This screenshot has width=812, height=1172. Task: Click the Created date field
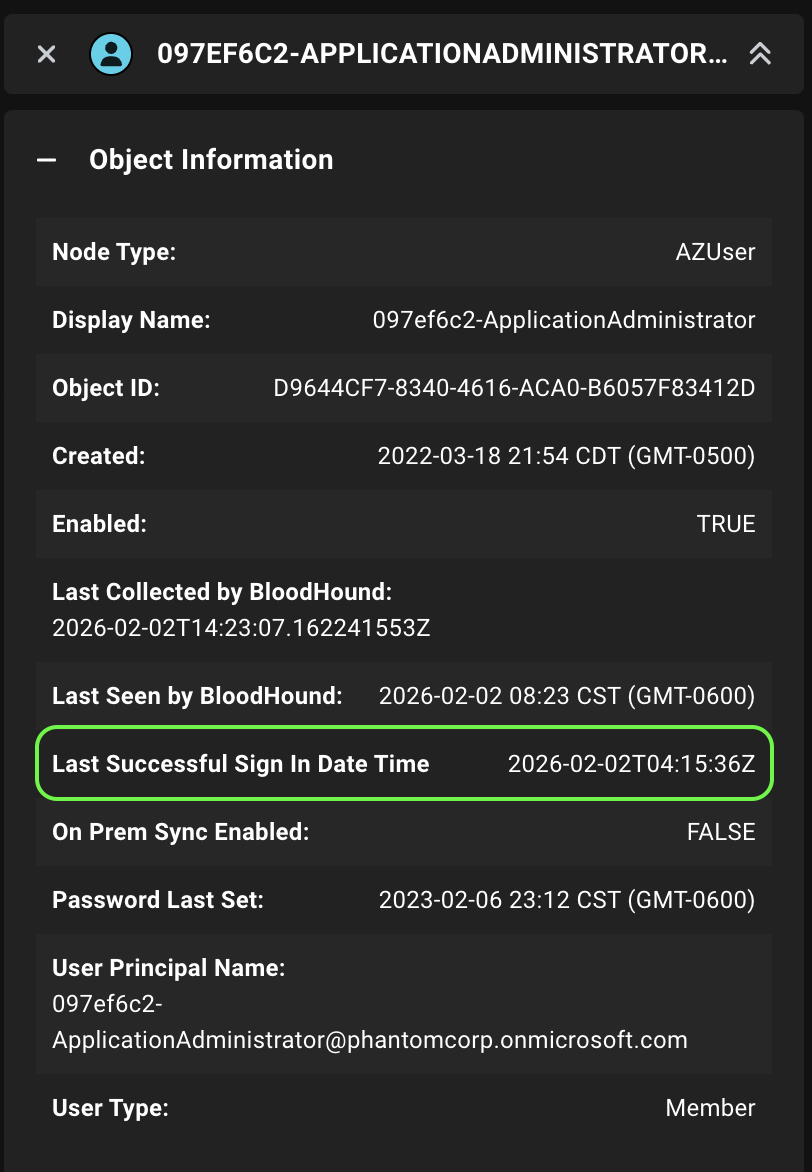567,455
